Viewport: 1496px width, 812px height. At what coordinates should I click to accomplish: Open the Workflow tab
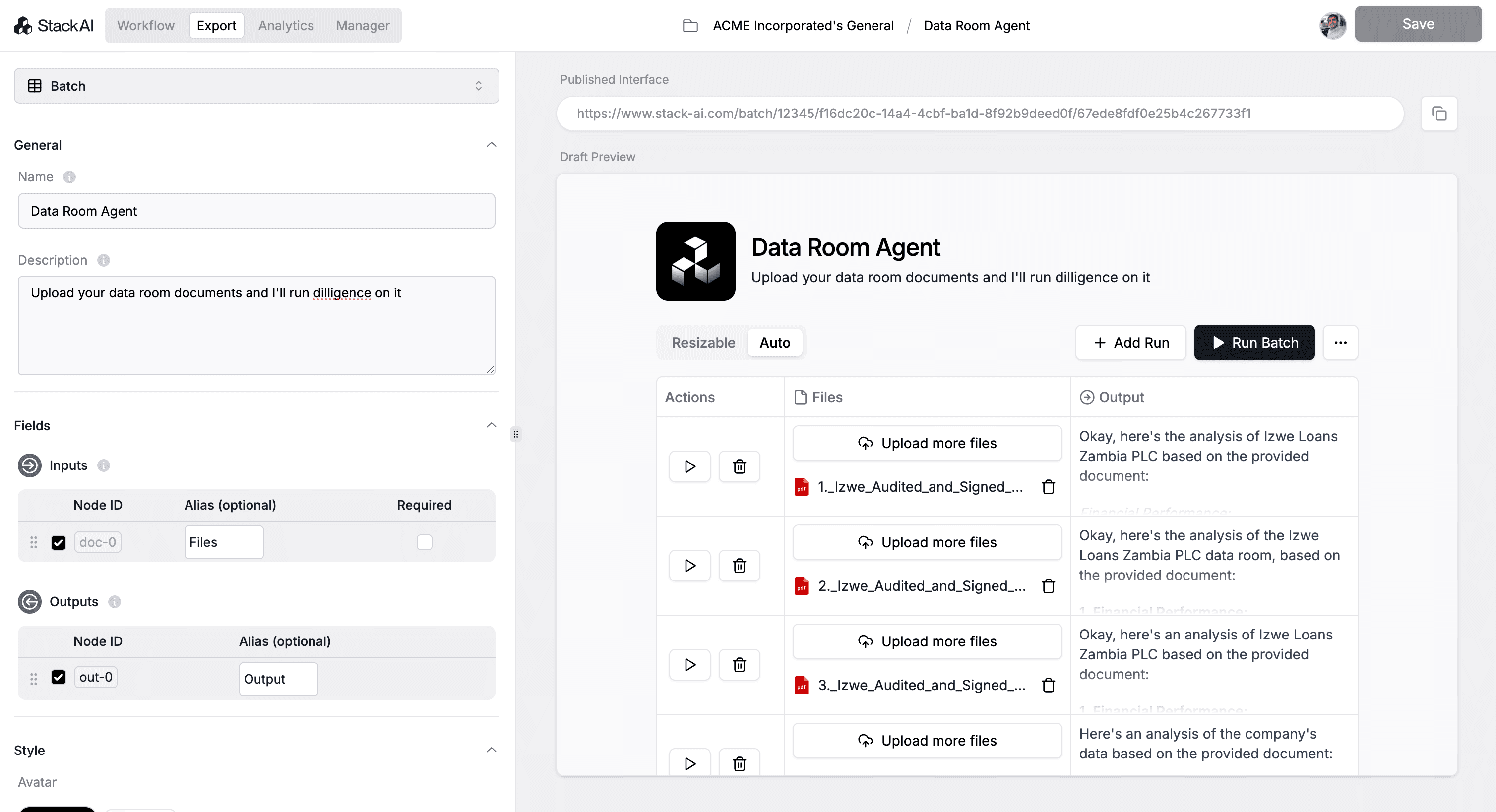[x=146, y=26]
